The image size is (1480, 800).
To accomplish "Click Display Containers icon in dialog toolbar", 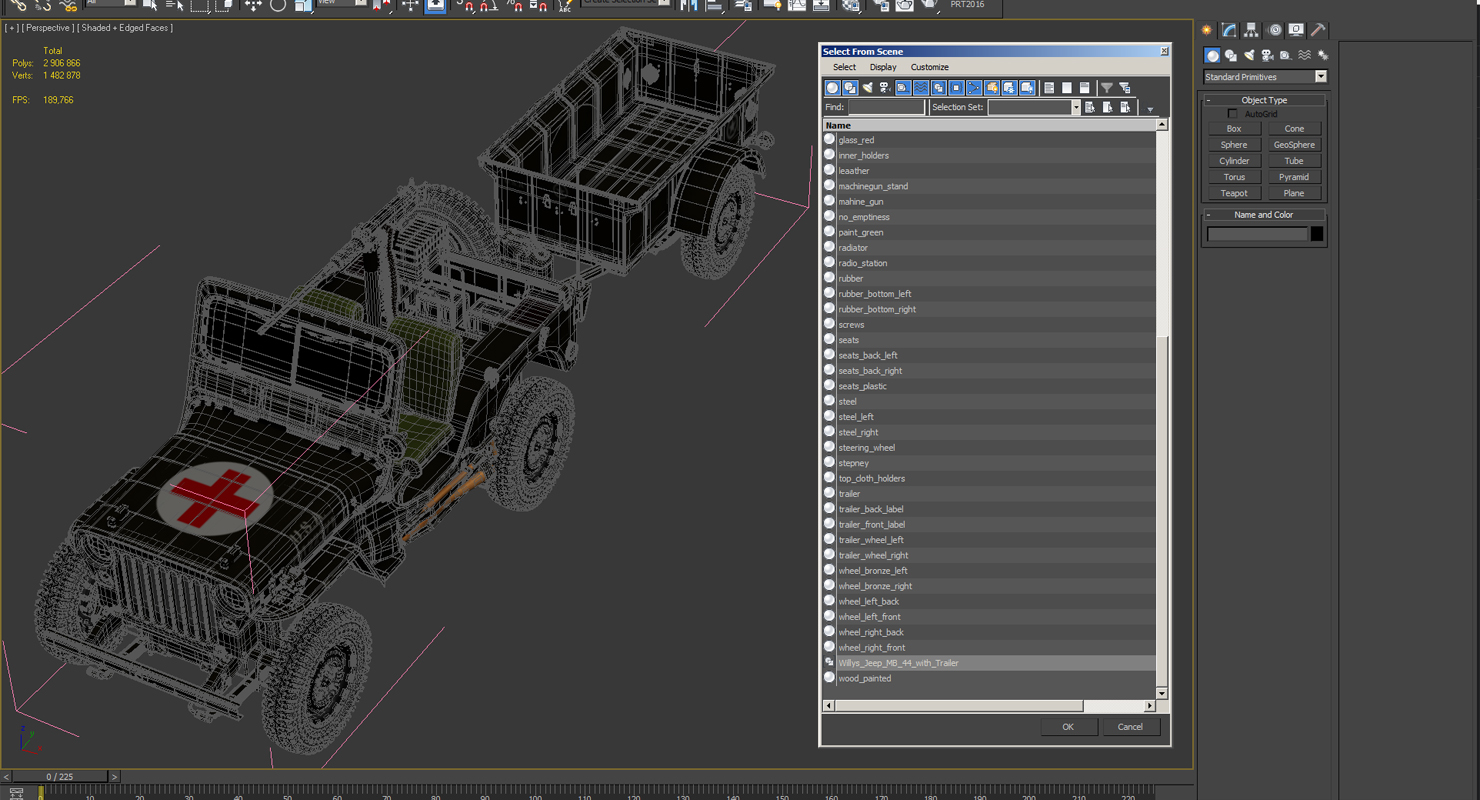I will click(992, 88).
